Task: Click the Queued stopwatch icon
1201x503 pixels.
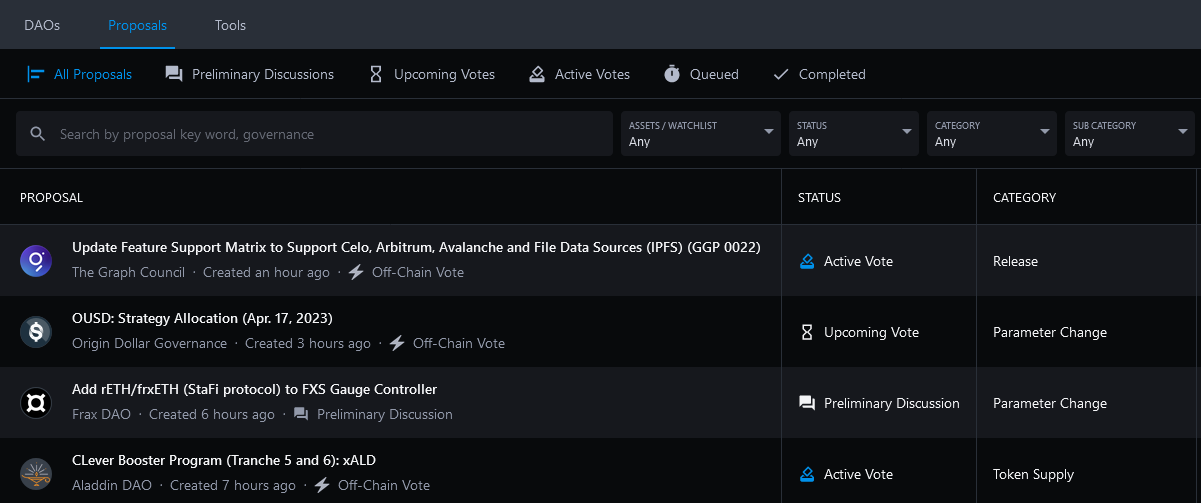Action: 672,74
